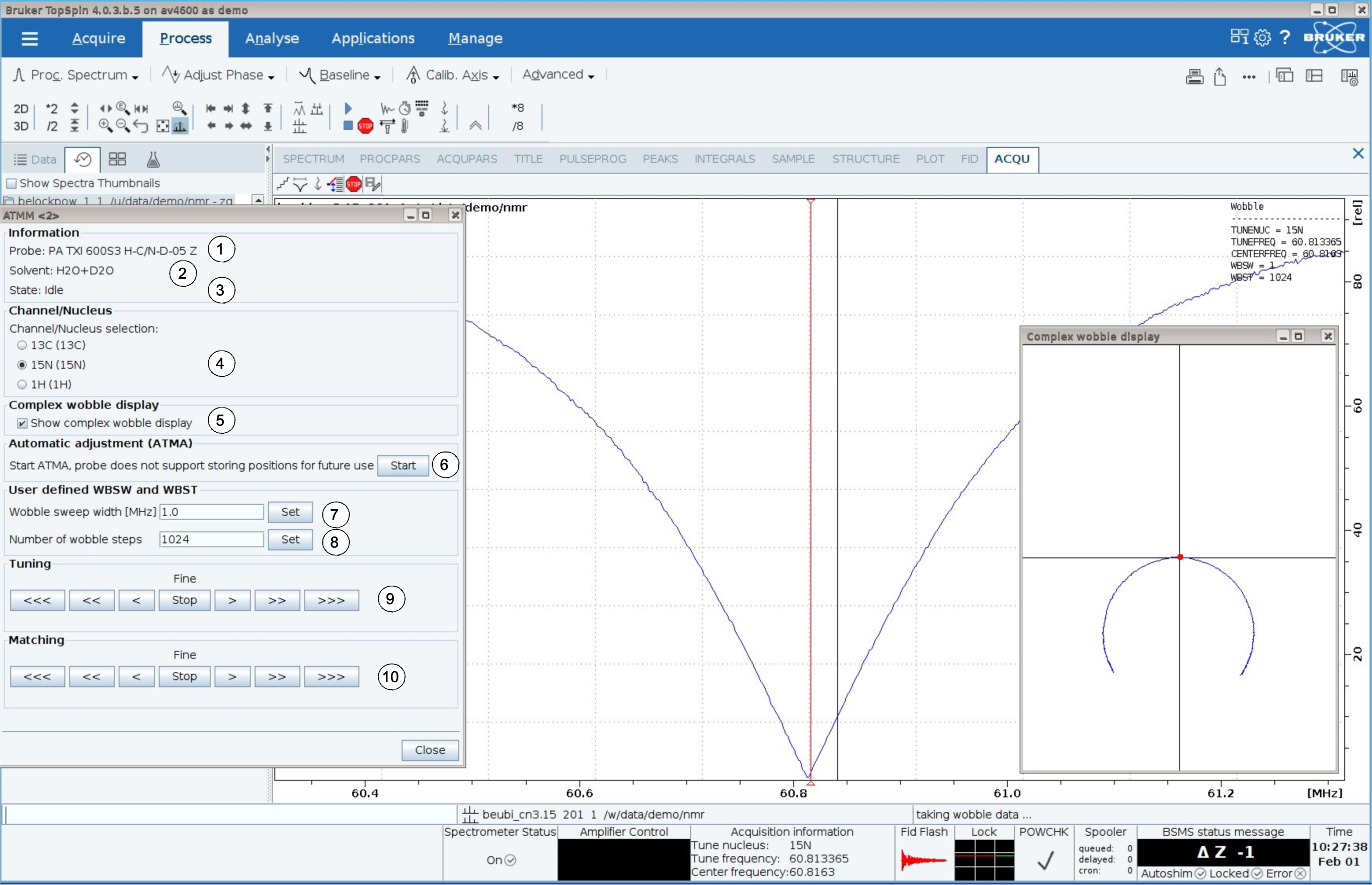Screen dimensions: 1372x885
Task: Click the Number of wobble steps field
Action: click(x=211, y=540)
